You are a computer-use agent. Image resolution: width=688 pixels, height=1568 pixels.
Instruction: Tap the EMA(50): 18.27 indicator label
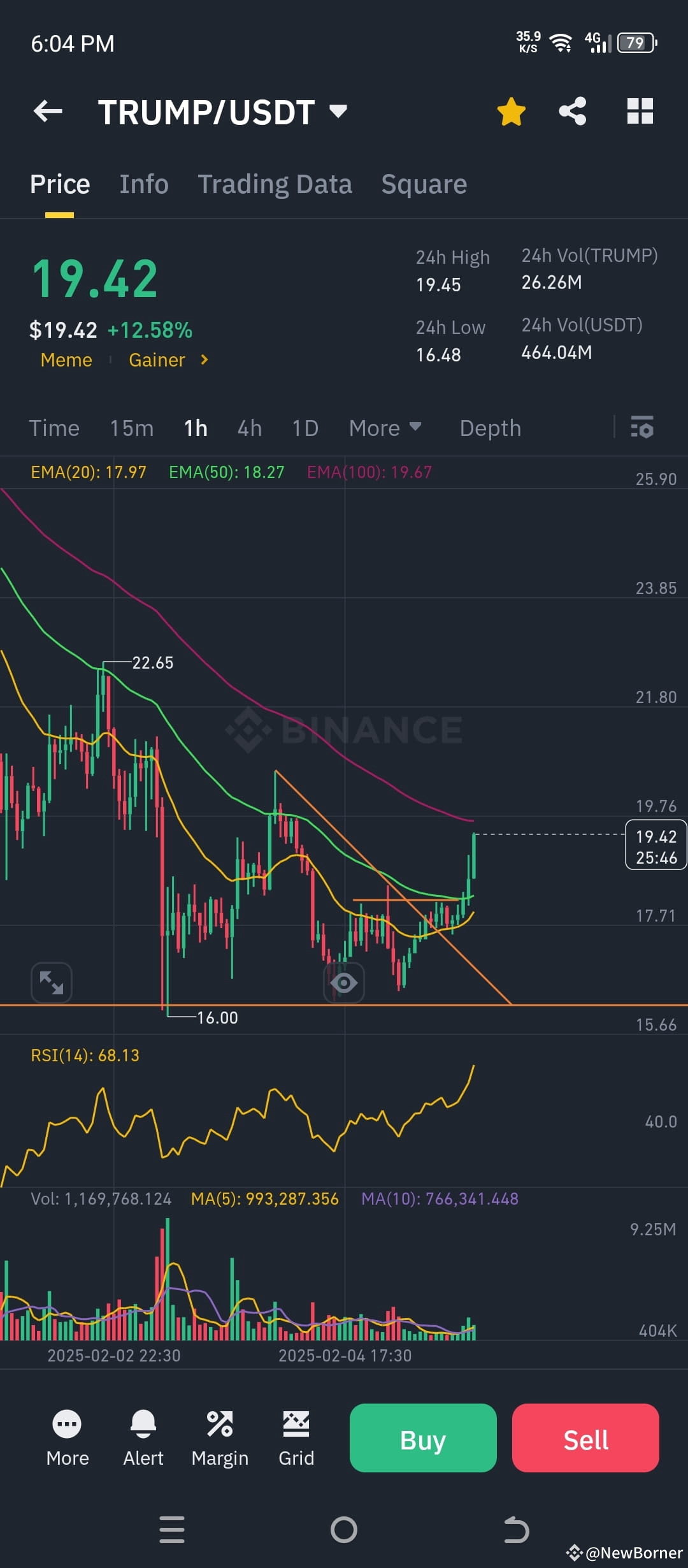226,472
